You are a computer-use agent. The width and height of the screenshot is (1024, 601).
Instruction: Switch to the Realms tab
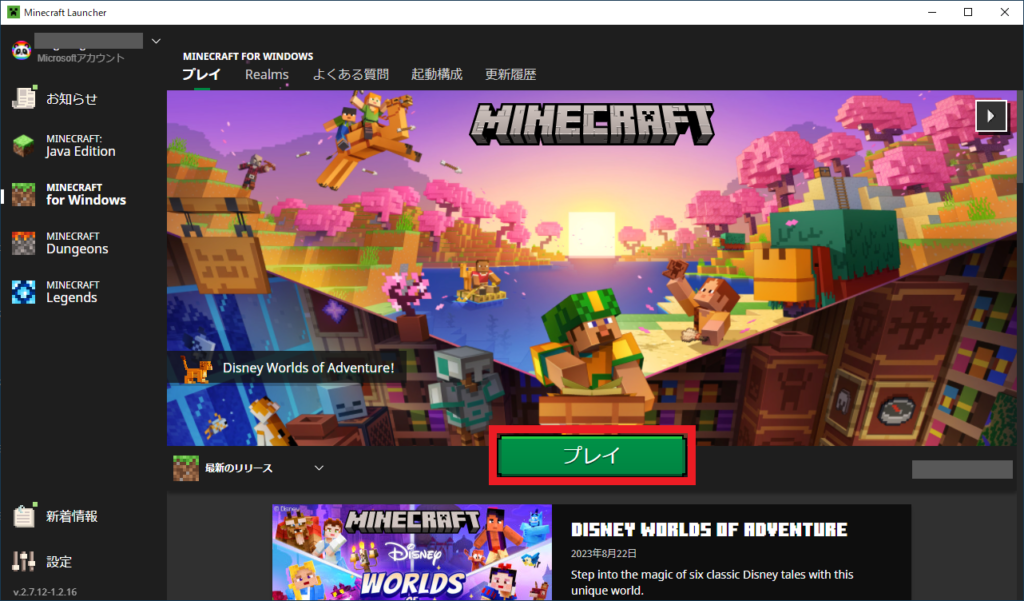click(266, 74)
